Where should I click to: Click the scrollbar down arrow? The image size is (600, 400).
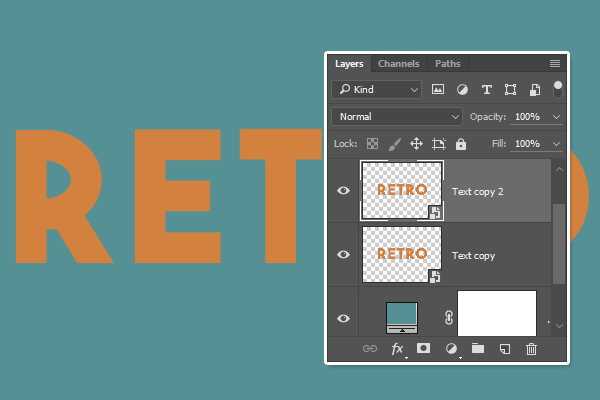(x=559, y=326)
